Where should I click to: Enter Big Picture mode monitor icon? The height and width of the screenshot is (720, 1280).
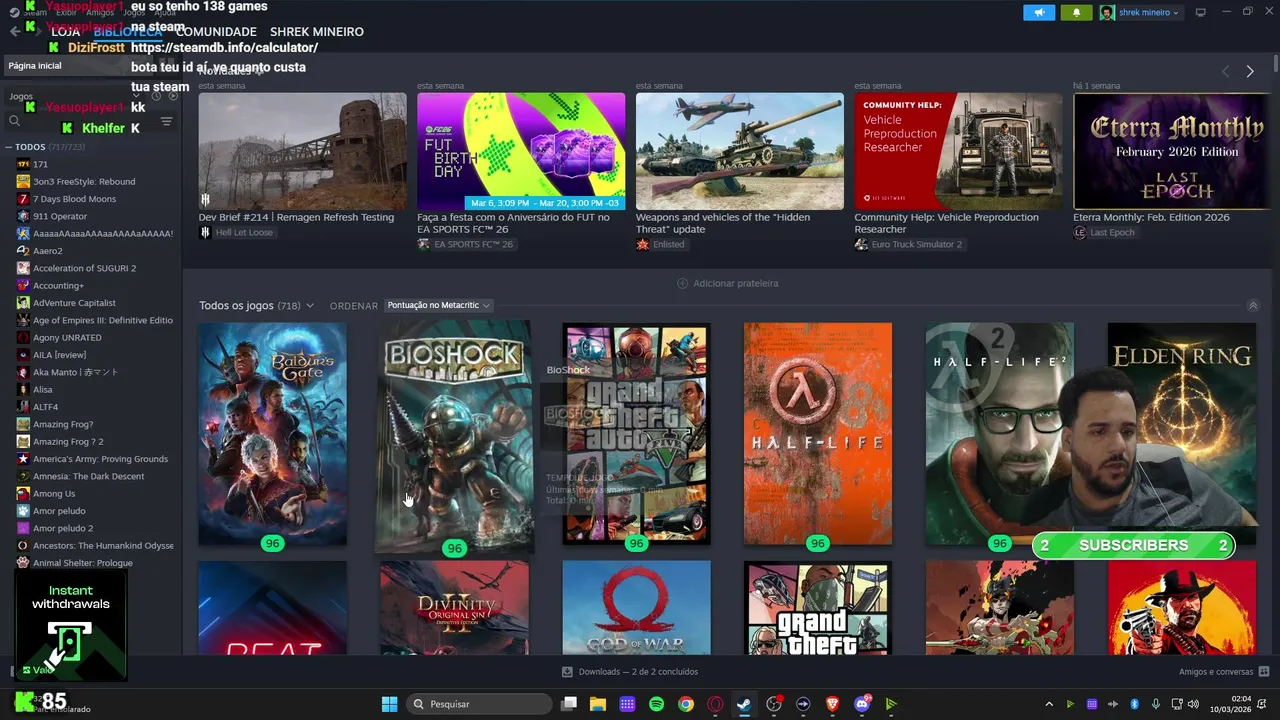point(1201,12)
